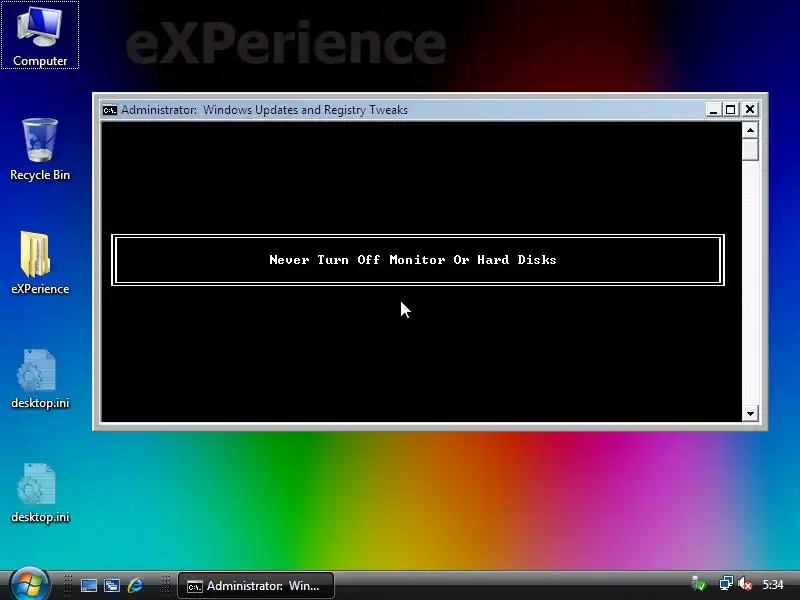Viewport: 800px width, 600px height.
Task: Click the muted volume tray icon
Action: coord(744,584)
